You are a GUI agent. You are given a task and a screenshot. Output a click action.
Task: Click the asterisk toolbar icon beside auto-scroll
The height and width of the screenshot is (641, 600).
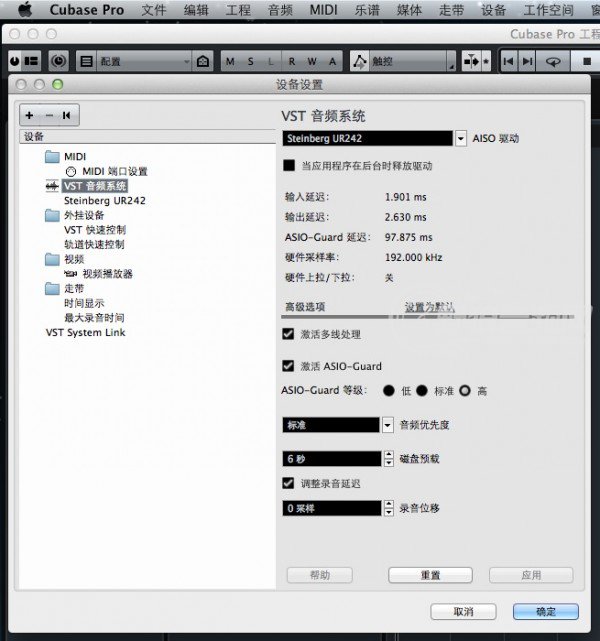(486, 61)
